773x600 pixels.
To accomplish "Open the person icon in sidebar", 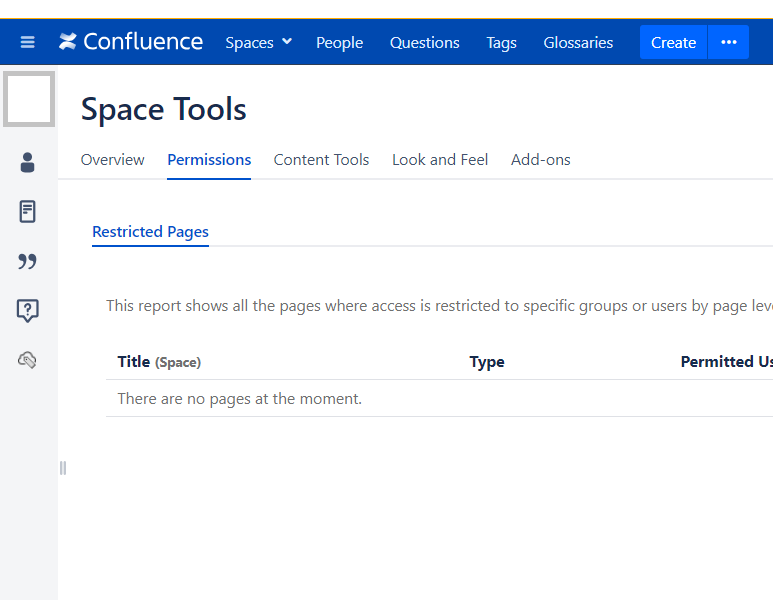I will click(28, 162).
